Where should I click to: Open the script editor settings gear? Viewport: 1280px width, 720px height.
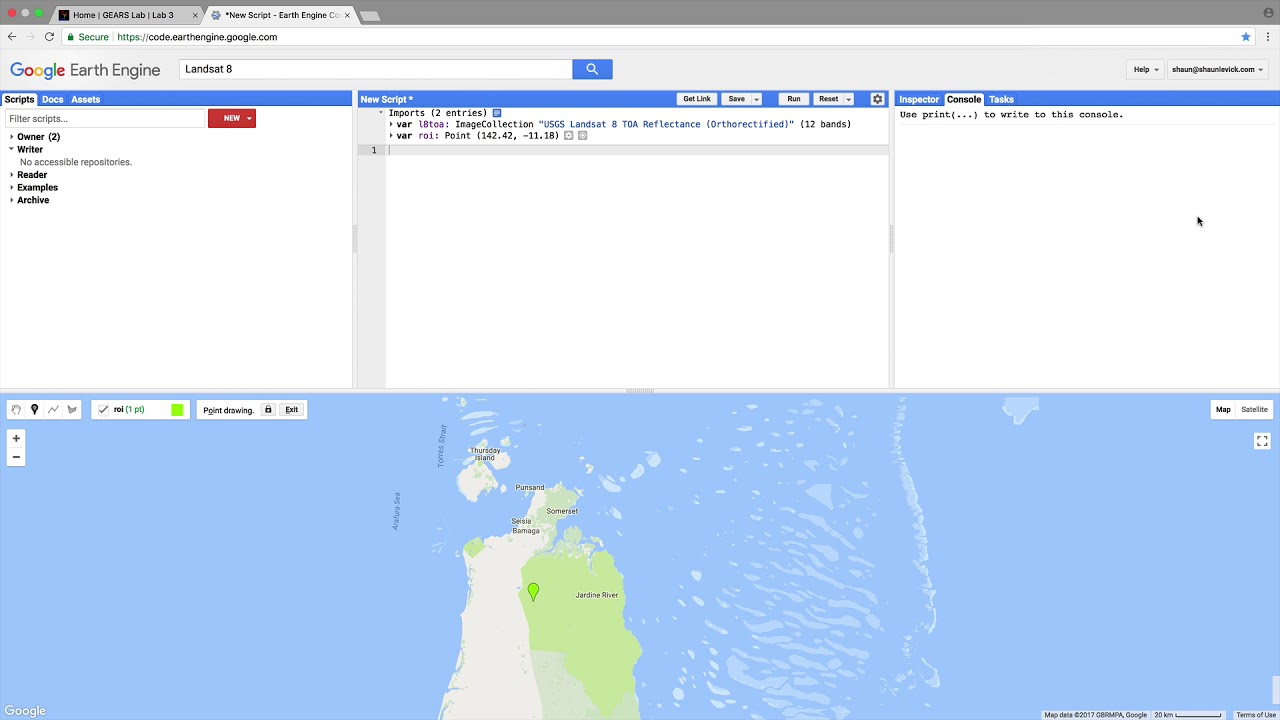[x=878, y=99]
